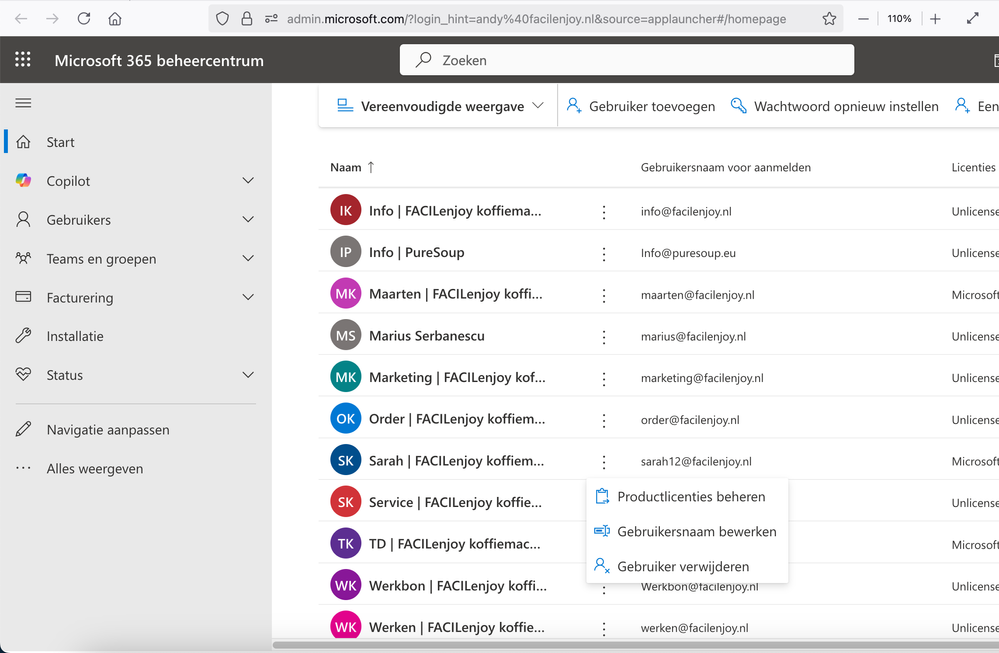This screenshot has width=999, height=653.
Task: Click the email sarah12@facilenjoy.nl
Action: click(x=696, y=462)
